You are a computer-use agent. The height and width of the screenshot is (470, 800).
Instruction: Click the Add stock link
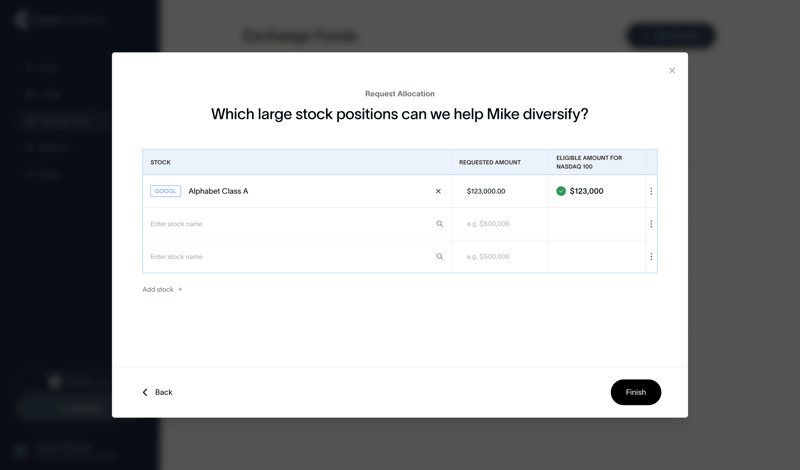162,290
